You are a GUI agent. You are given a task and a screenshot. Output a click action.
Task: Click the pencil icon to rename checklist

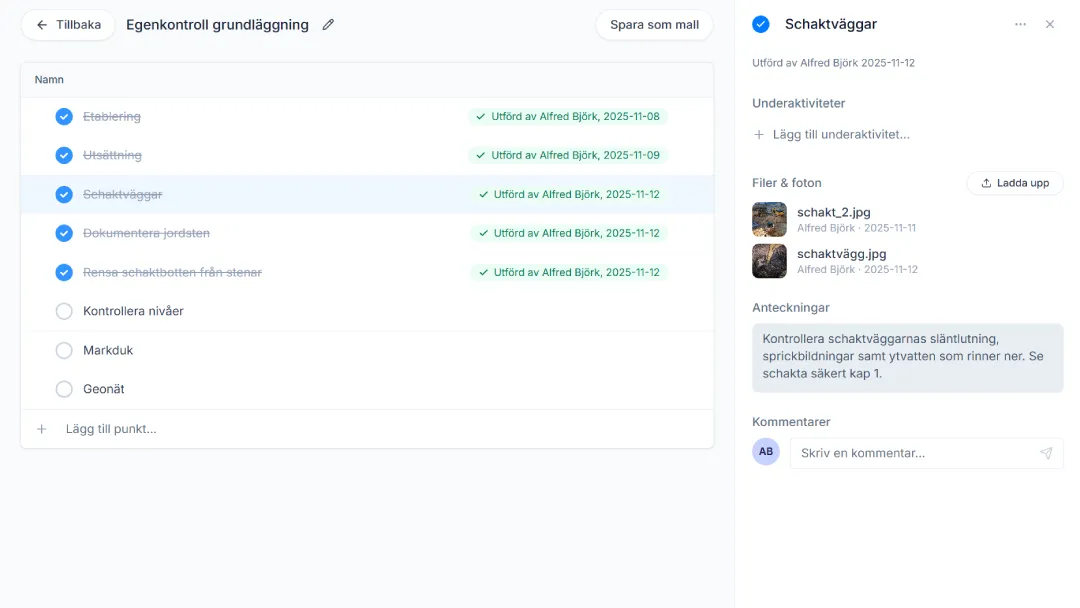(x=328, y=25)
